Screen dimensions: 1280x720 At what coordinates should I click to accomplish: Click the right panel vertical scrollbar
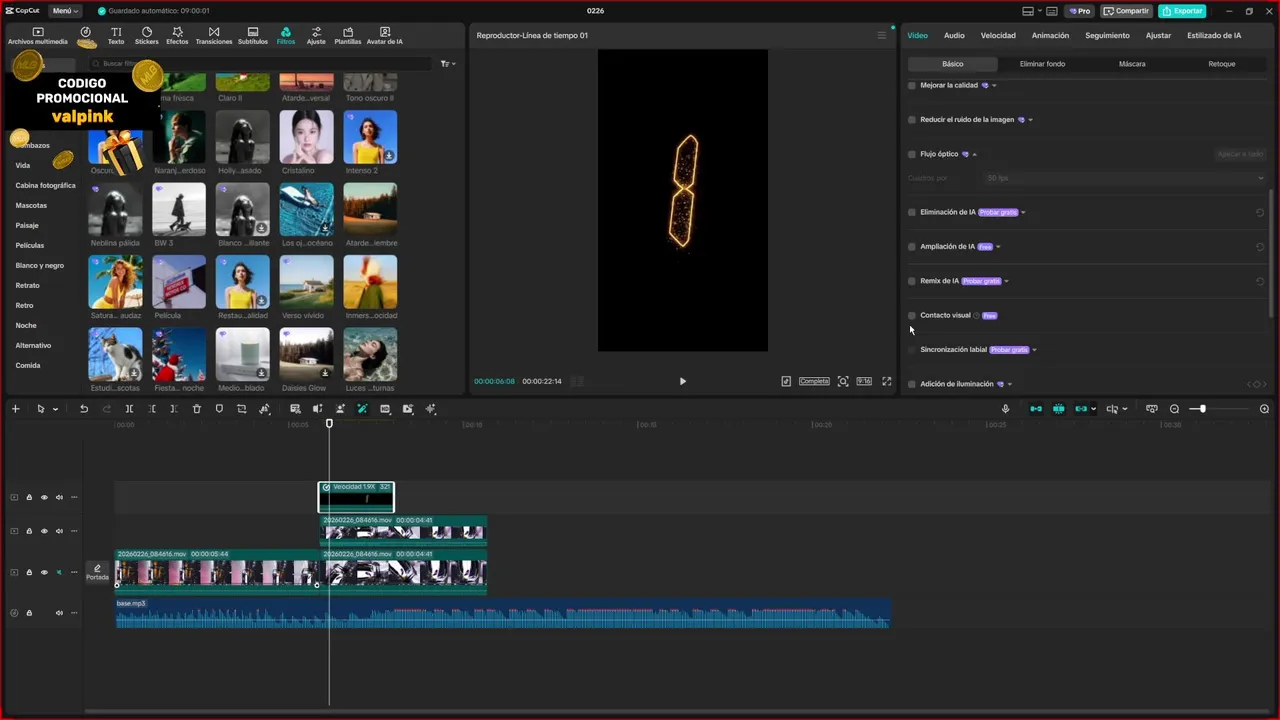(x=1271, y=253)
